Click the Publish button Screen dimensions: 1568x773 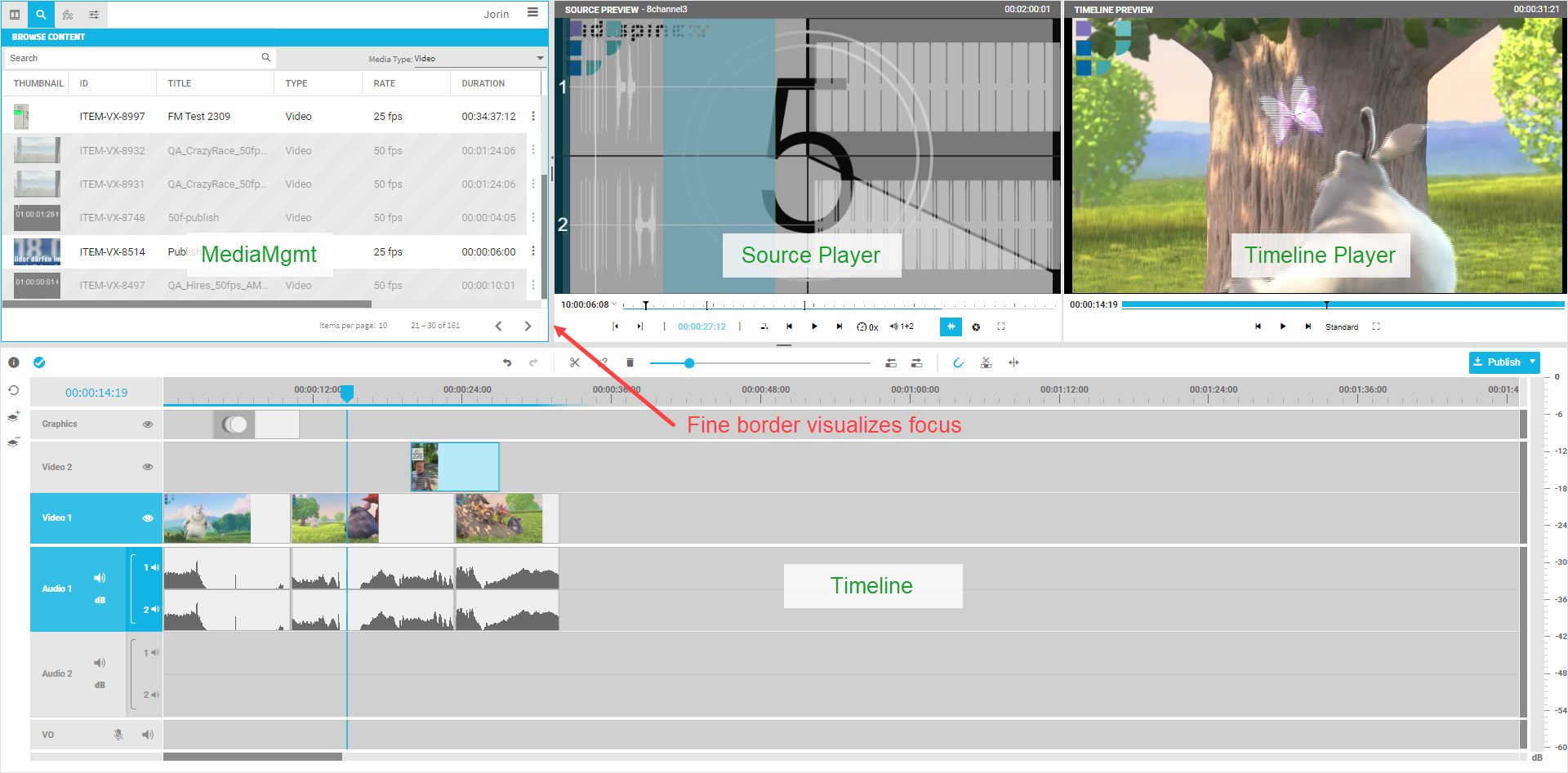pos(1497,362)
